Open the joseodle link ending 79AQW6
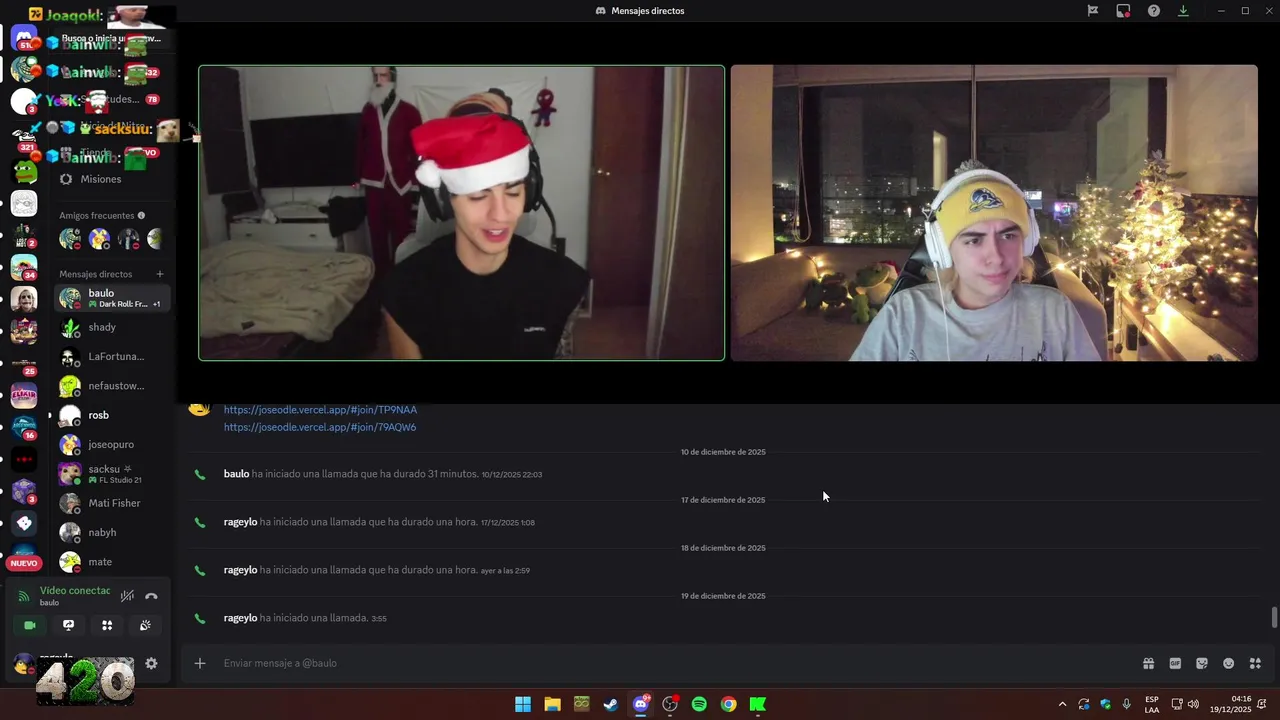This screenshot has width=1280, height=720. tap(320, 427)
